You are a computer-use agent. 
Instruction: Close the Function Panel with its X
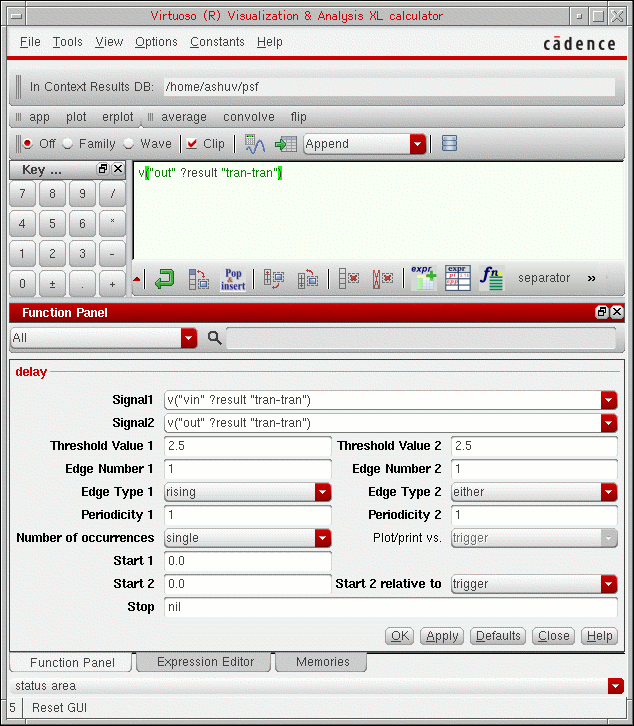[617, 312]
